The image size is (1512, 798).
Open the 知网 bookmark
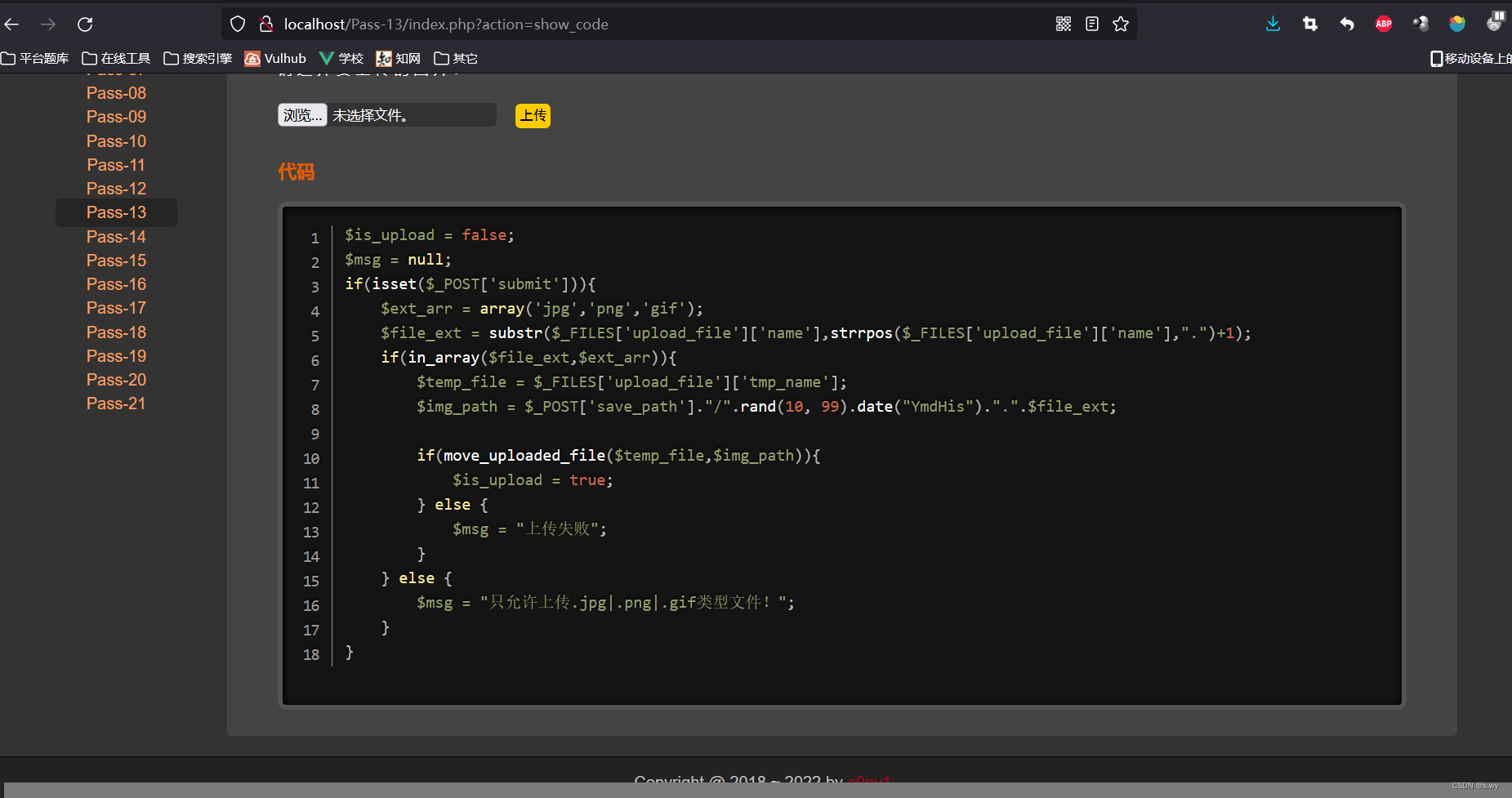399,59
